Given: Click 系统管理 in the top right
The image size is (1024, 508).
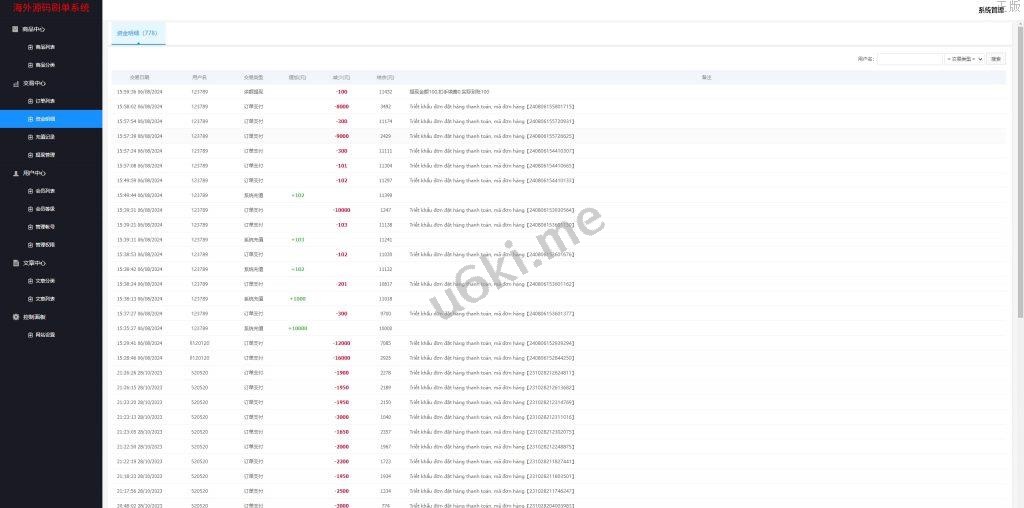Looking at the screenshot, I should click(990, 9).
